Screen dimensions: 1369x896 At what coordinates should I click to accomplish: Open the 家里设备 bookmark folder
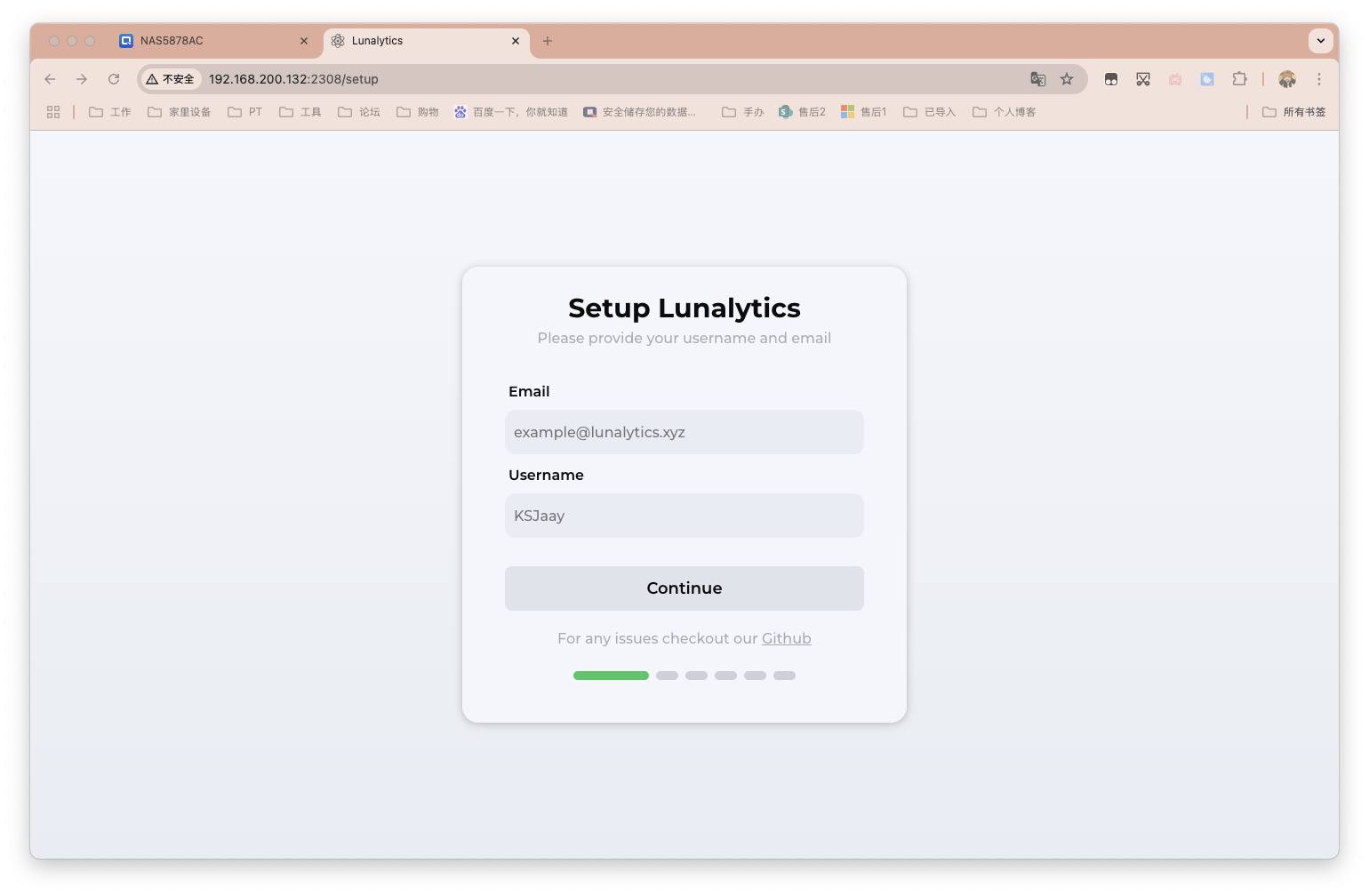pos(180,112)
